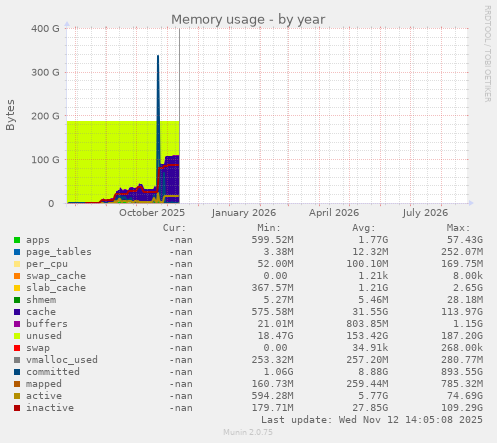This screenshot has height=443, width=497.
Task: Click the buffers avg value 803.85M
Action: (367, 324)
